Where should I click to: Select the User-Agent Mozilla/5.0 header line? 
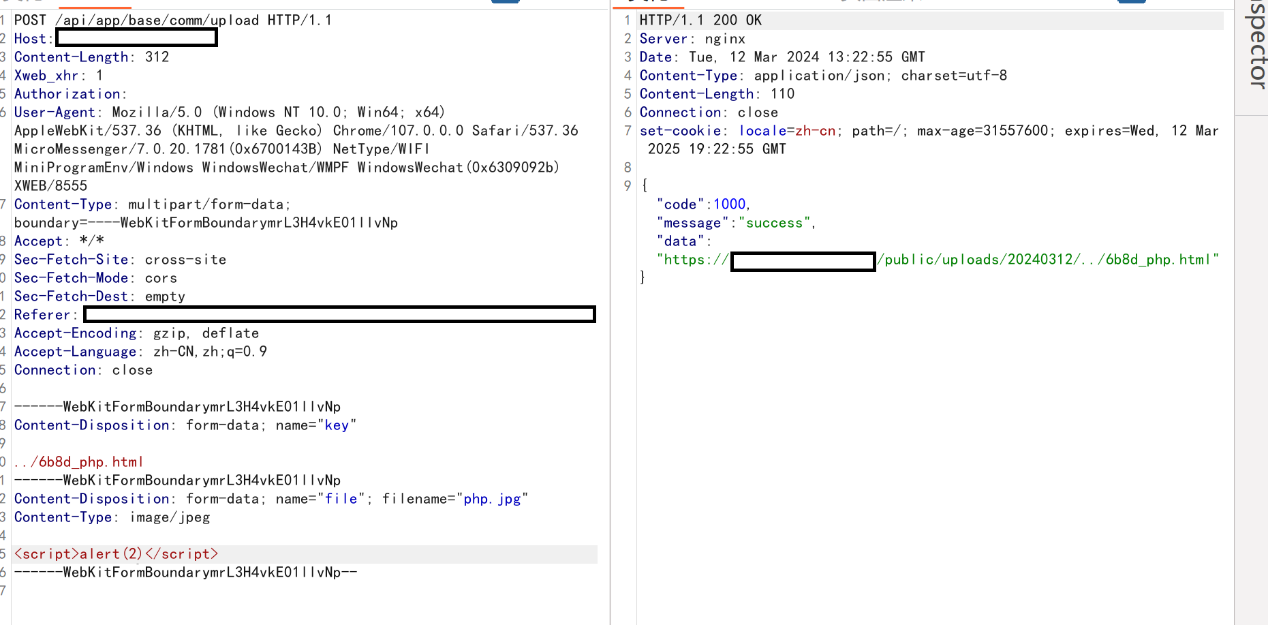tap(230, 112)
